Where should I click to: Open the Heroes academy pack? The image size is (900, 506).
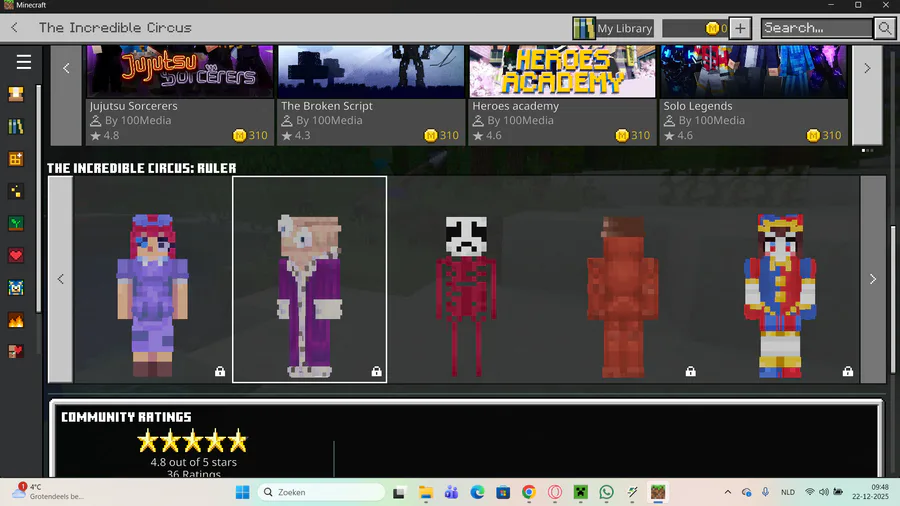coord(562,95)
